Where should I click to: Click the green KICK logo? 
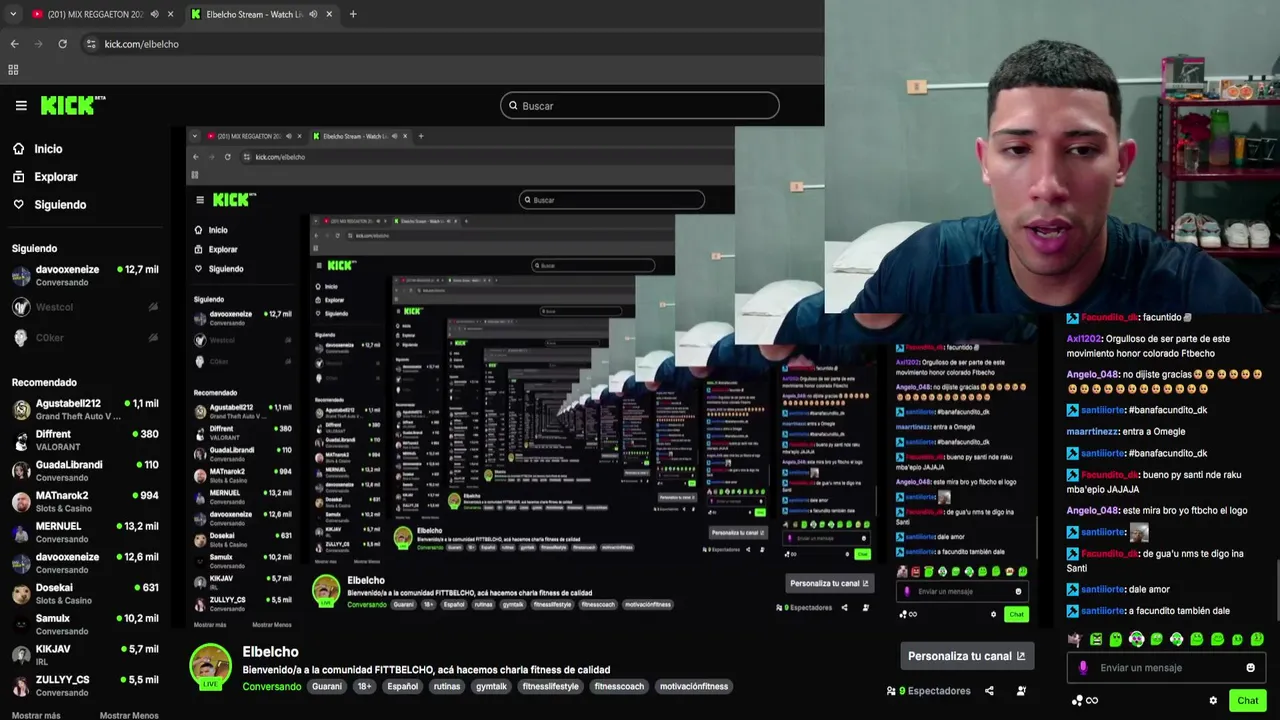[72, 105]
